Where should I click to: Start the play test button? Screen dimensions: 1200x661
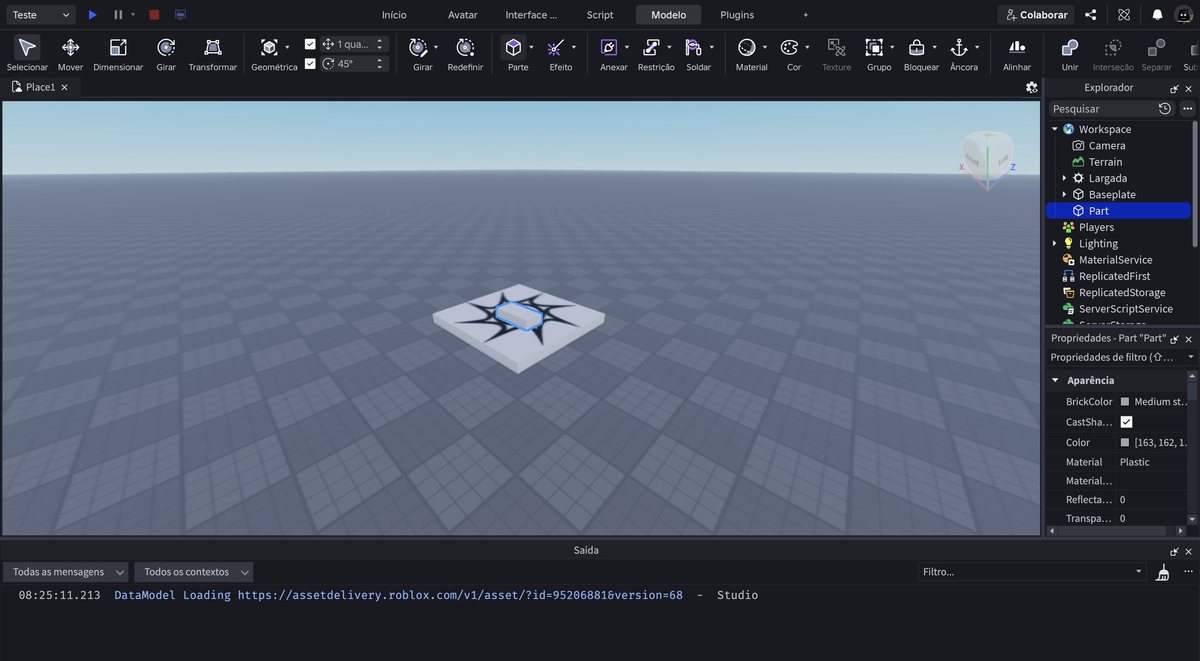tap(93, 15)
